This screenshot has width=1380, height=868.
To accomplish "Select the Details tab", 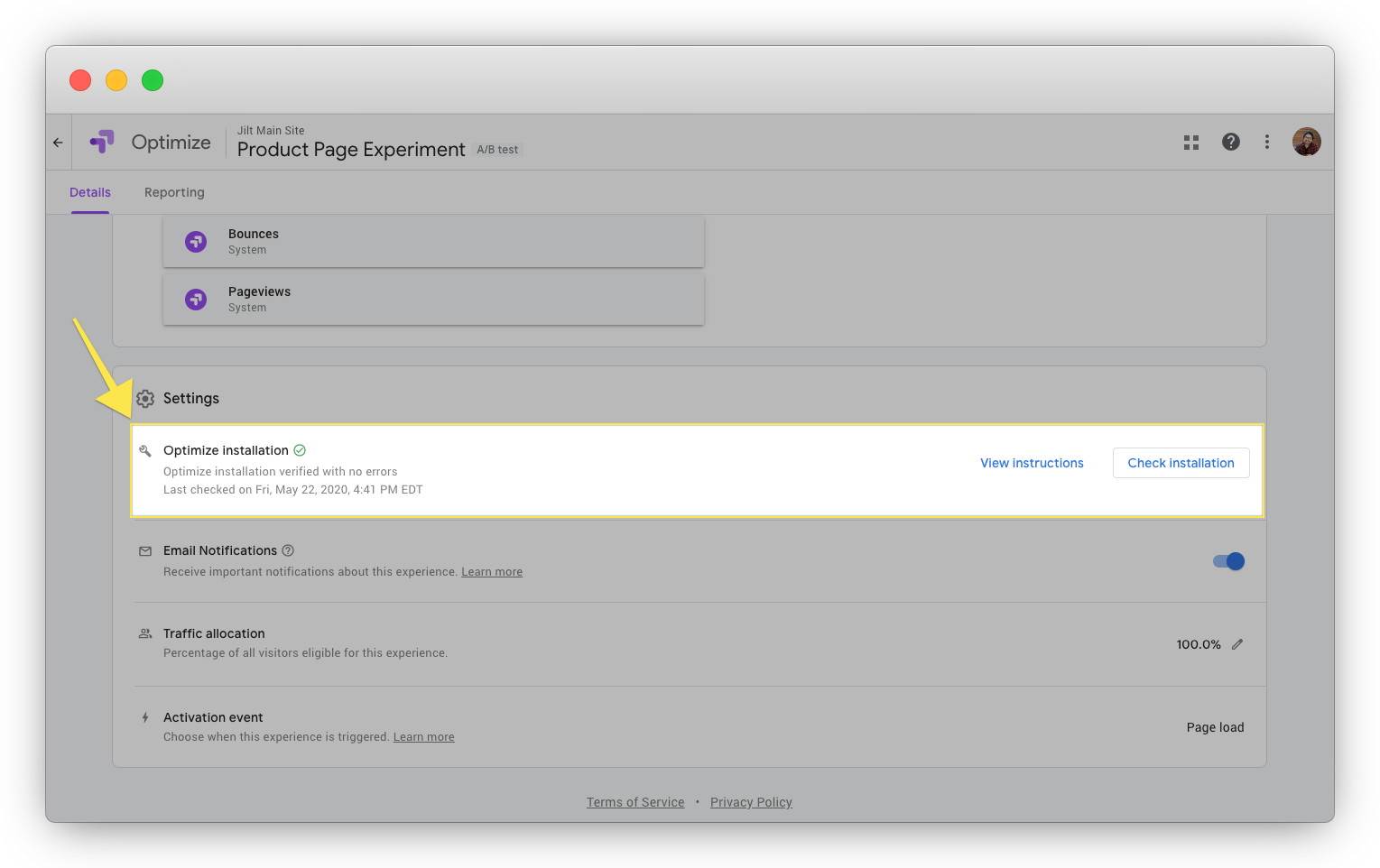I will pos(90,192).
